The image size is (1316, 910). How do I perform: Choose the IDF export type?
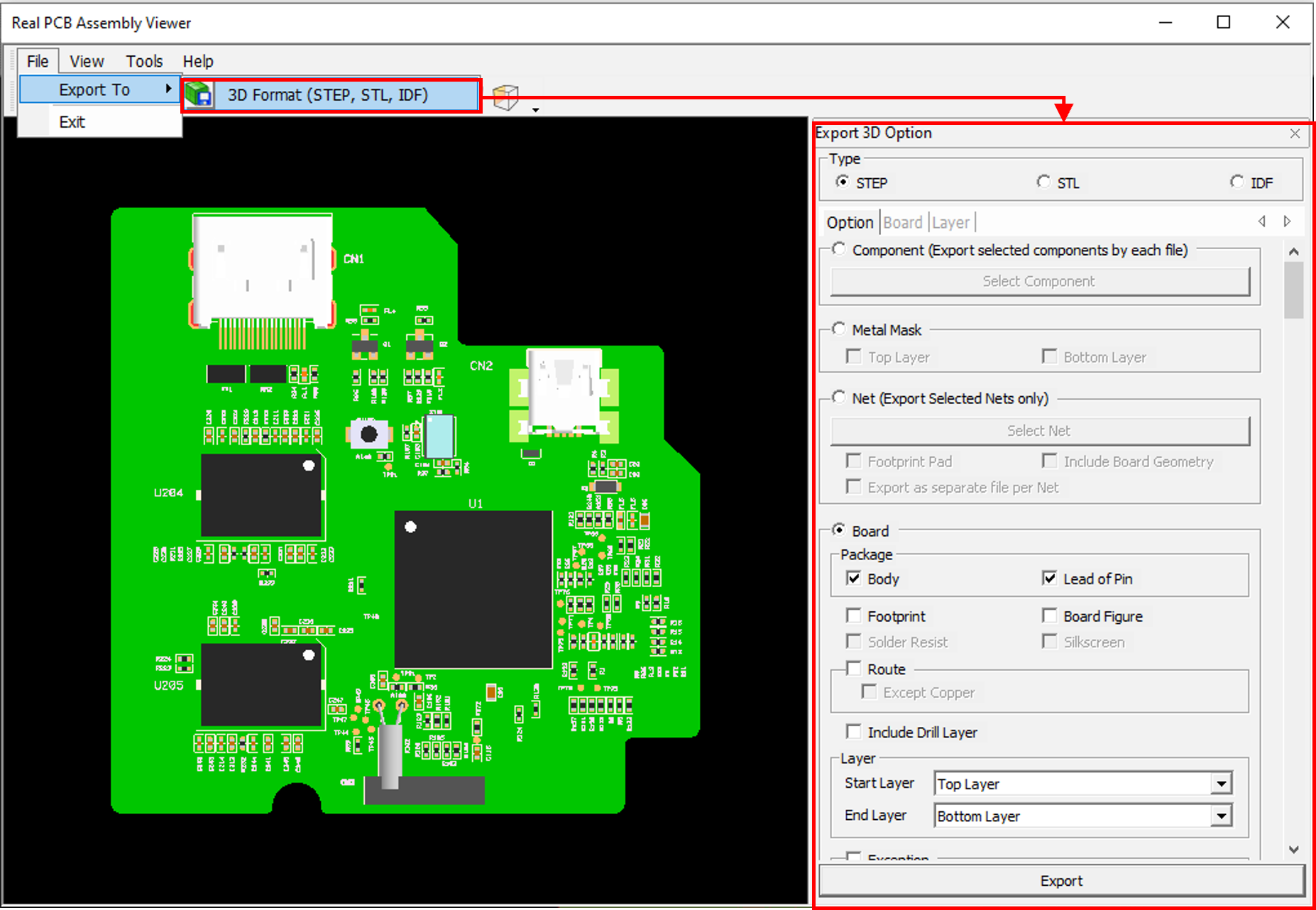click(1237, 182)
